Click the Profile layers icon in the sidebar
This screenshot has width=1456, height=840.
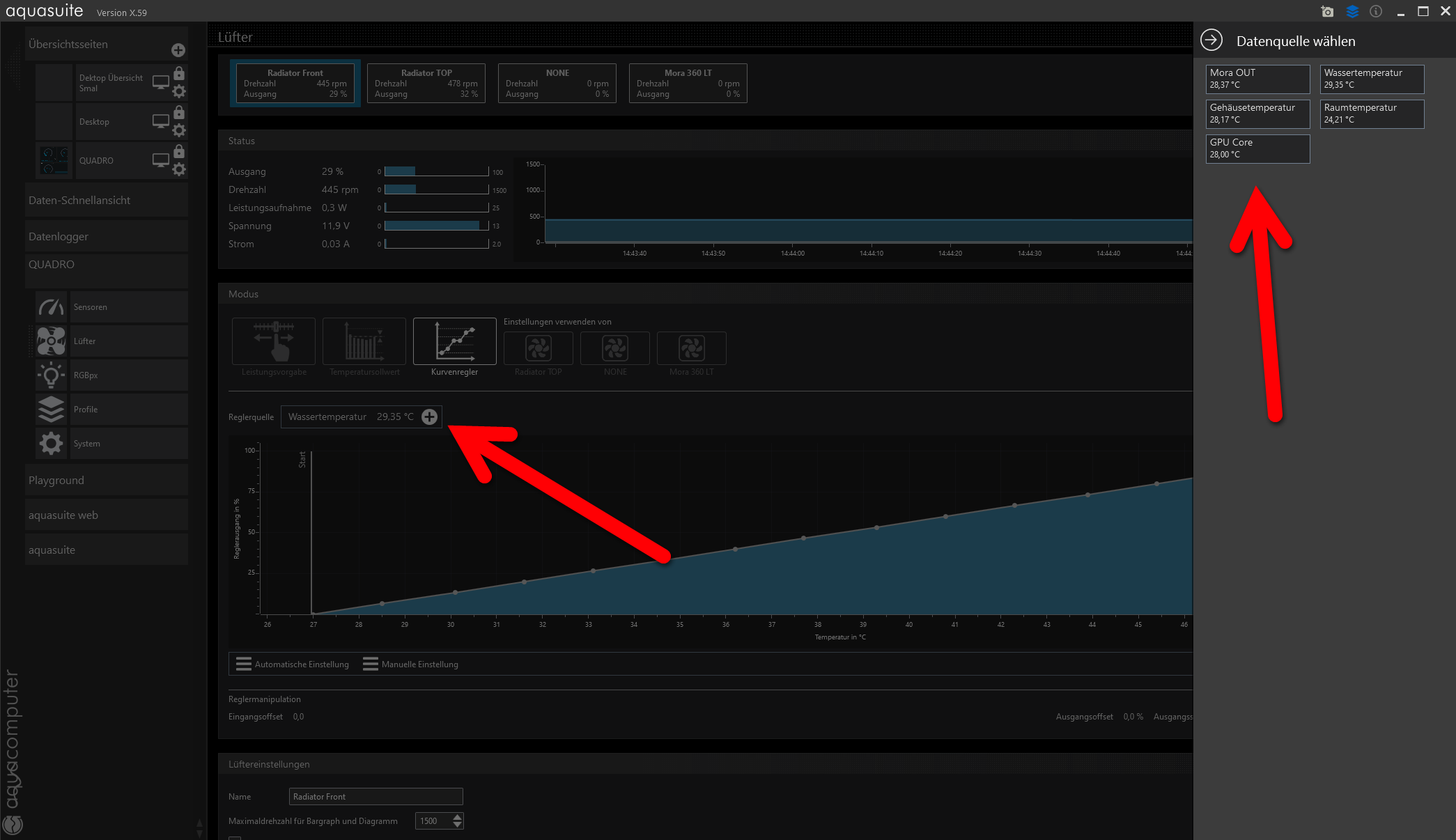pos(51,410)
